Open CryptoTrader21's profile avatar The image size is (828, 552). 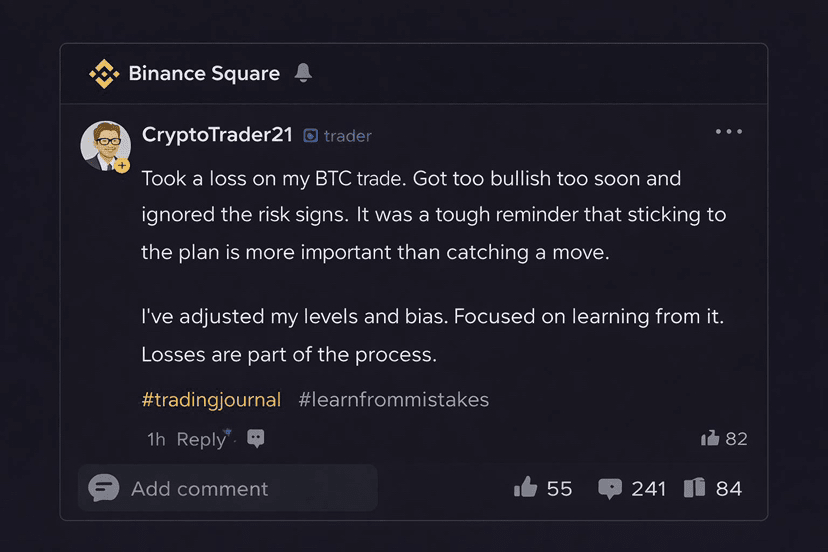[x=105, y=146]
